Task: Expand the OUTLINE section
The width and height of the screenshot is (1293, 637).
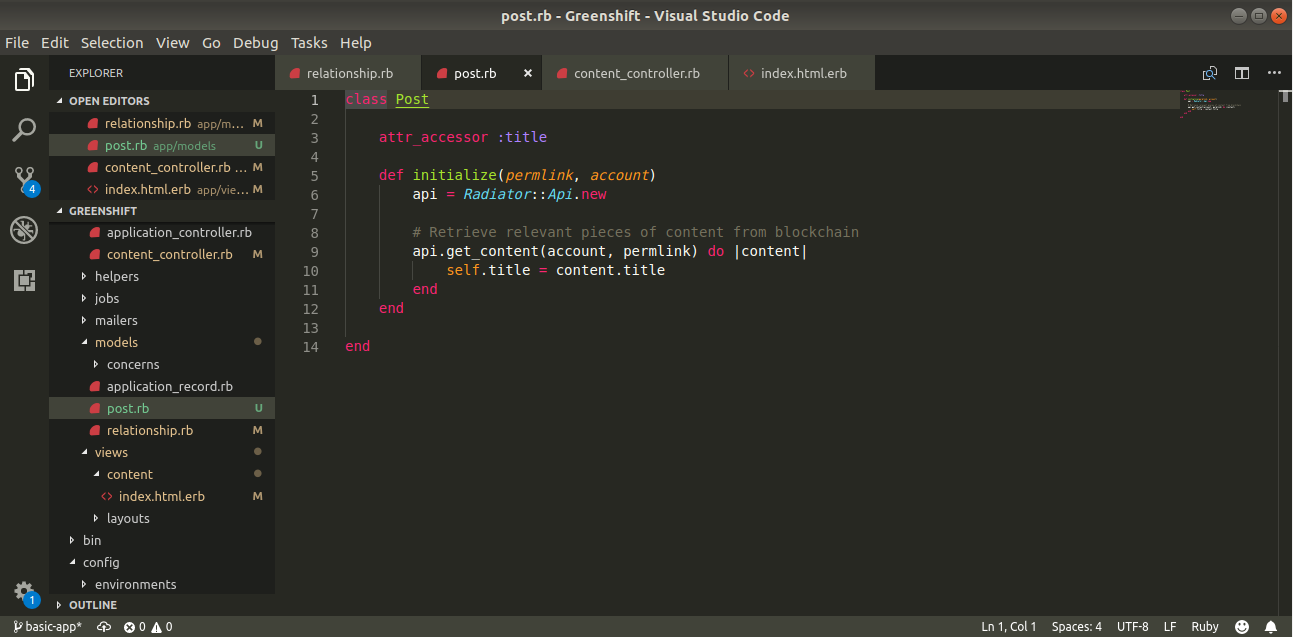Action: pos(92,605)
